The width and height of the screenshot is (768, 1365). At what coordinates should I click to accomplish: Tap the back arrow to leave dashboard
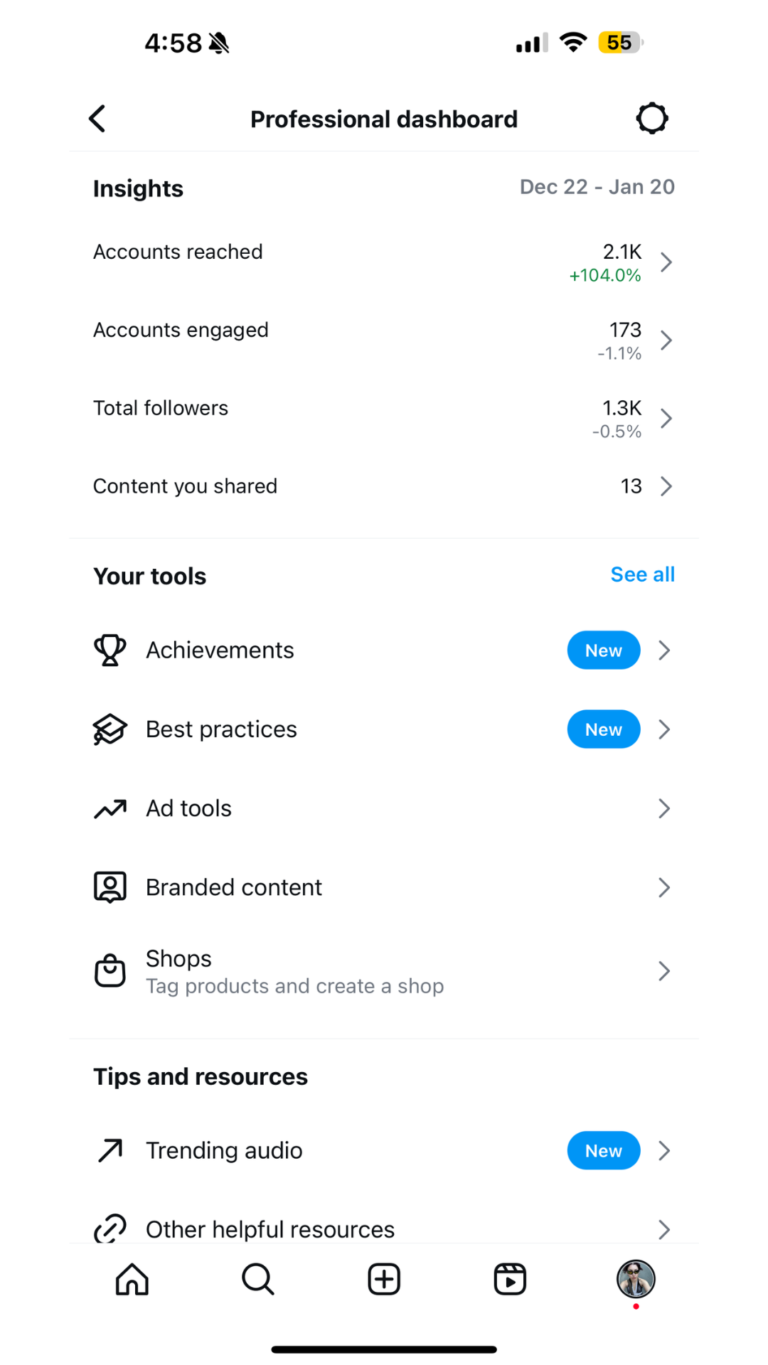96,118
